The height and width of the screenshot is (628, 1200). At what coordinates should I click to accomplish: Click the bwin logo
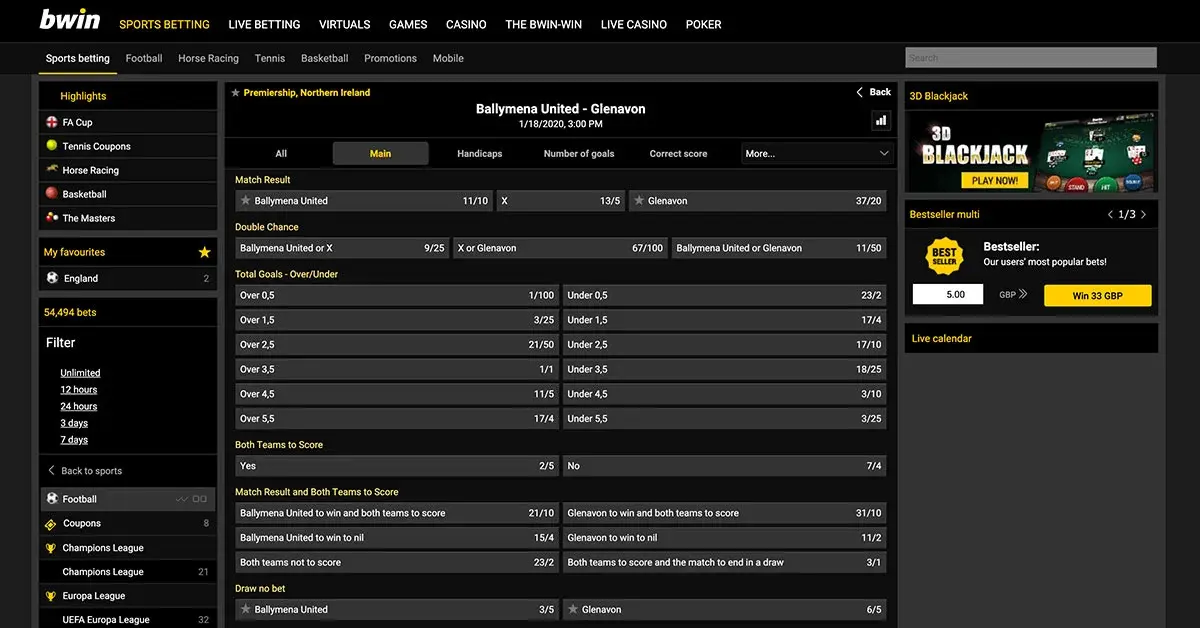coord(69,20)
